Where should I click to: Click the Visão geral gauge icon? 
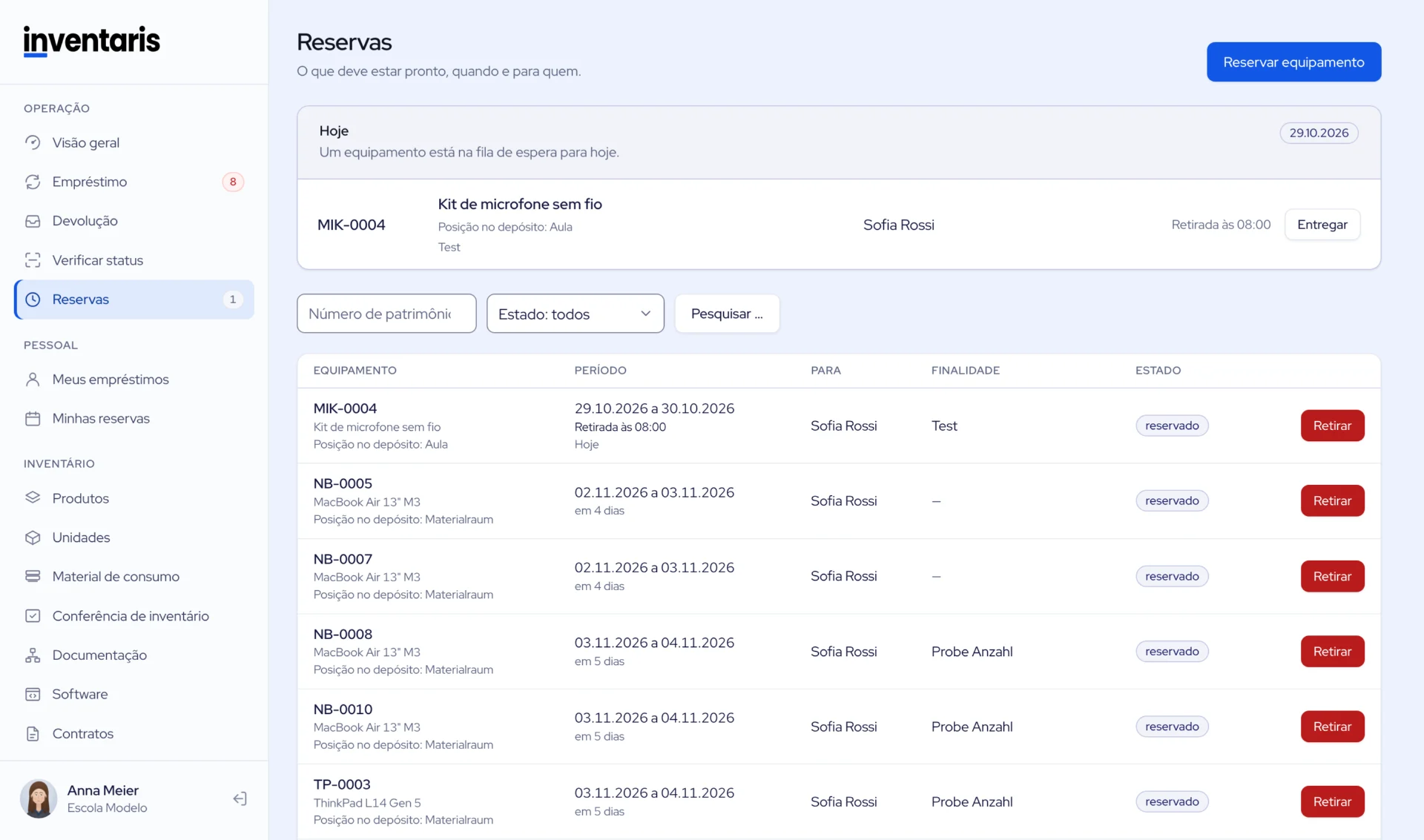pos(33,142)
